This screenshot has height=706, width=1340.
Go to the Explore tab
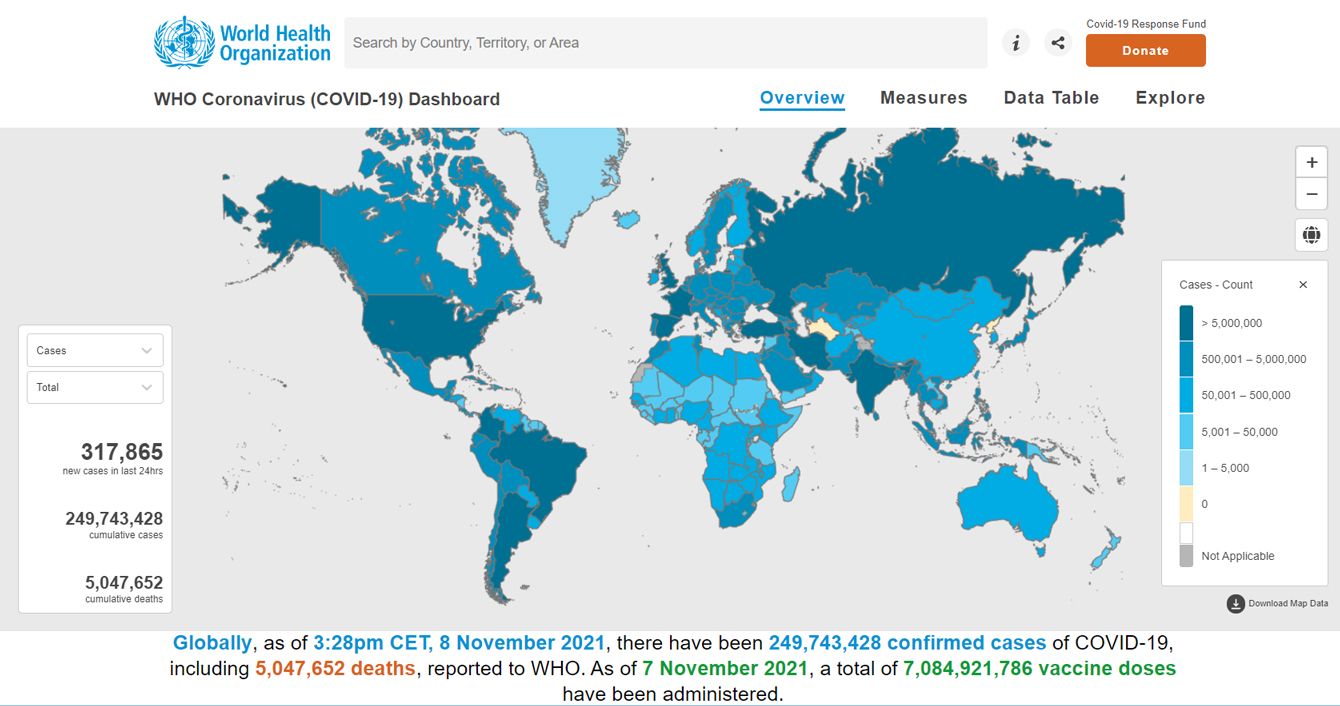point(1170,98)
